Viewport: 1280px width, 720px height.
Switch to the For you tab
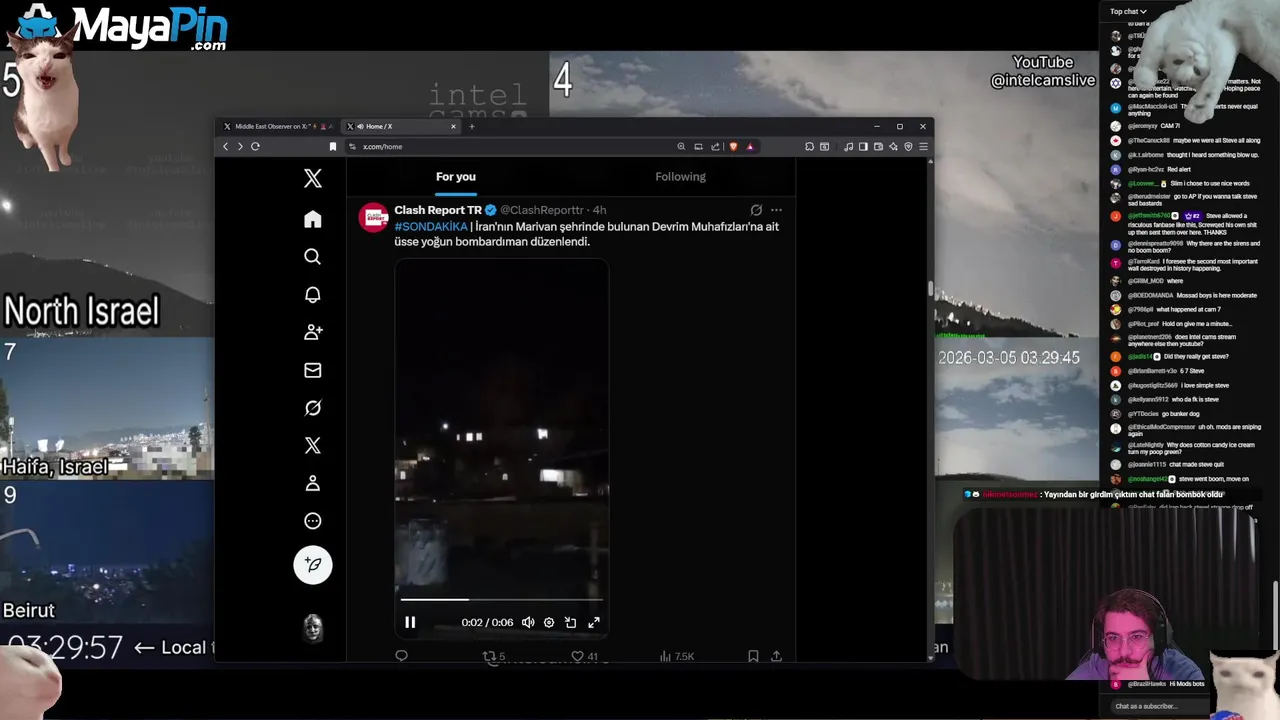tap(456, 177)
